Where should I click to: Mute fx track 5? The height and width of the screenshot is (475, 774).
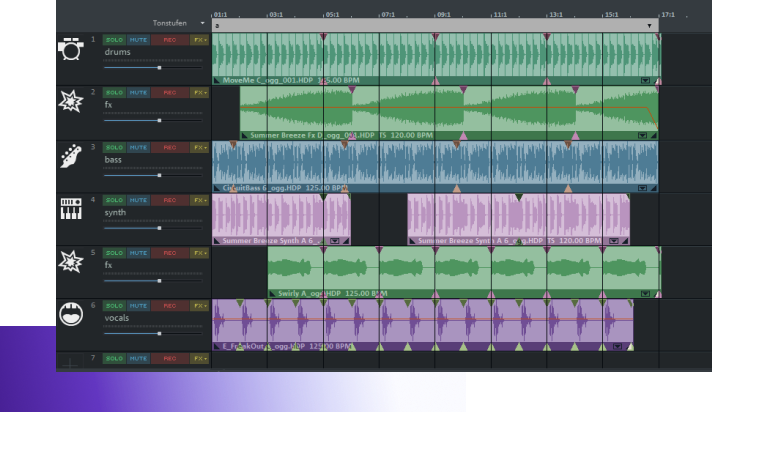pyautogui.click(x=138, y=253)
